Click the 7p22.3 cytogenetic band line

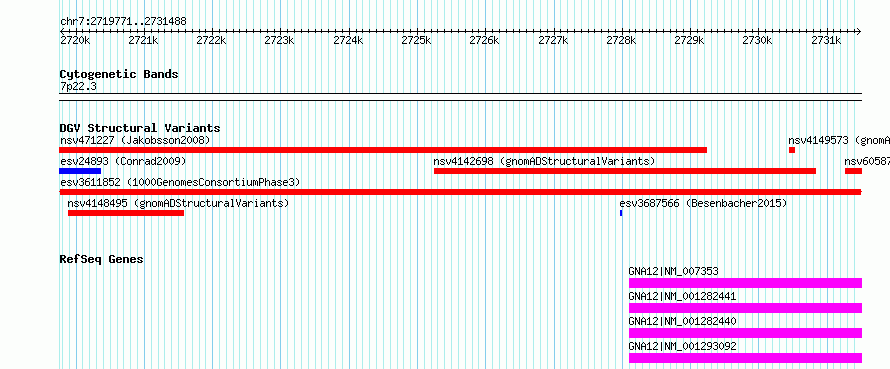click(460, 97)
